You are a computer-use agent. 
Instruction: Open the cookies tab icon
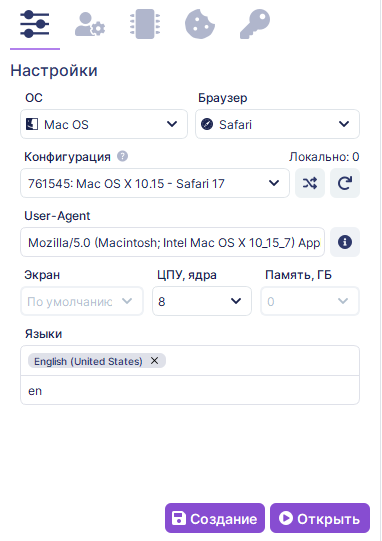coord(200,24)
